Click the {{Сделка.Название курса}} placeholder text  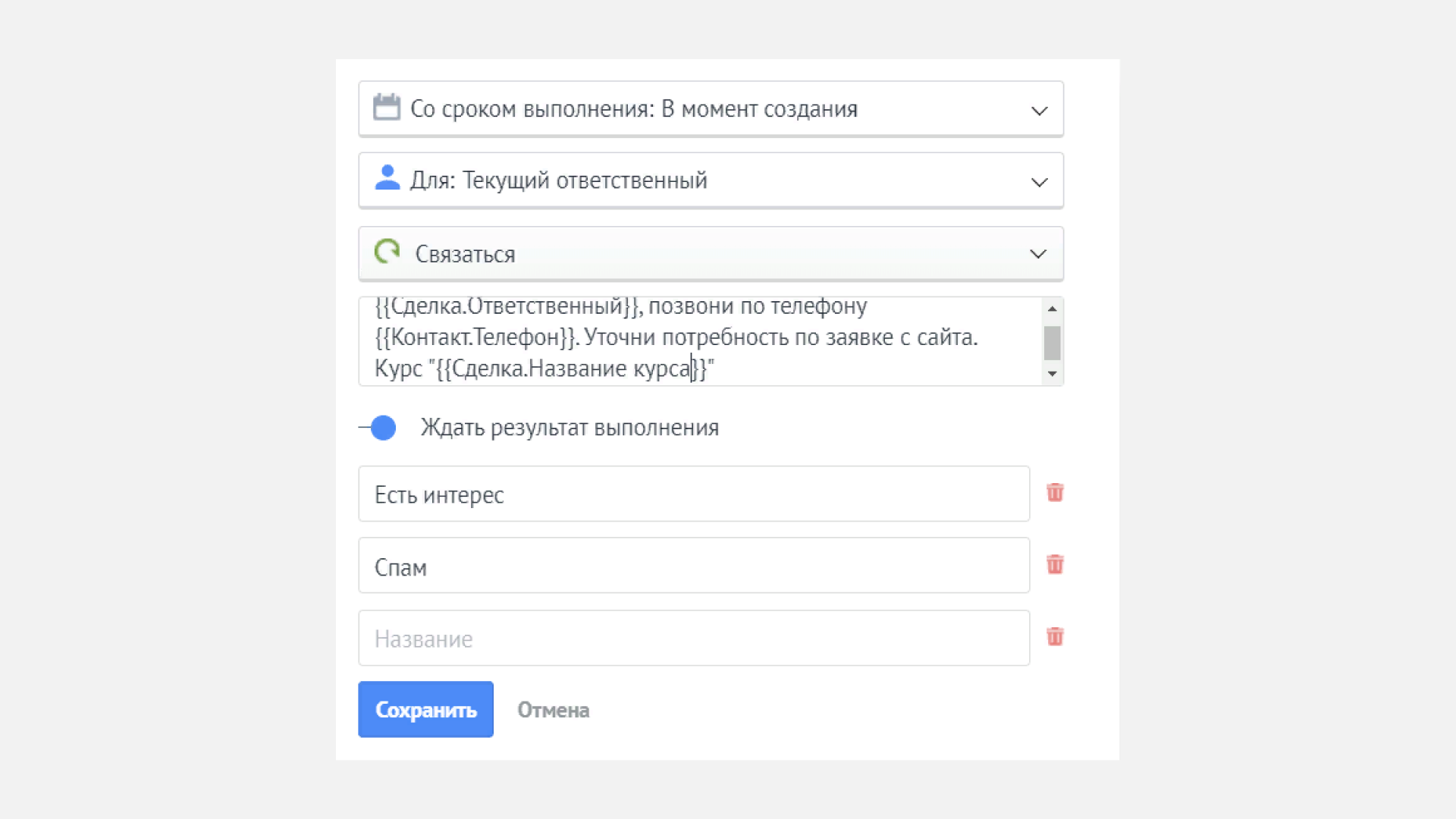click(x=572, y=369)
